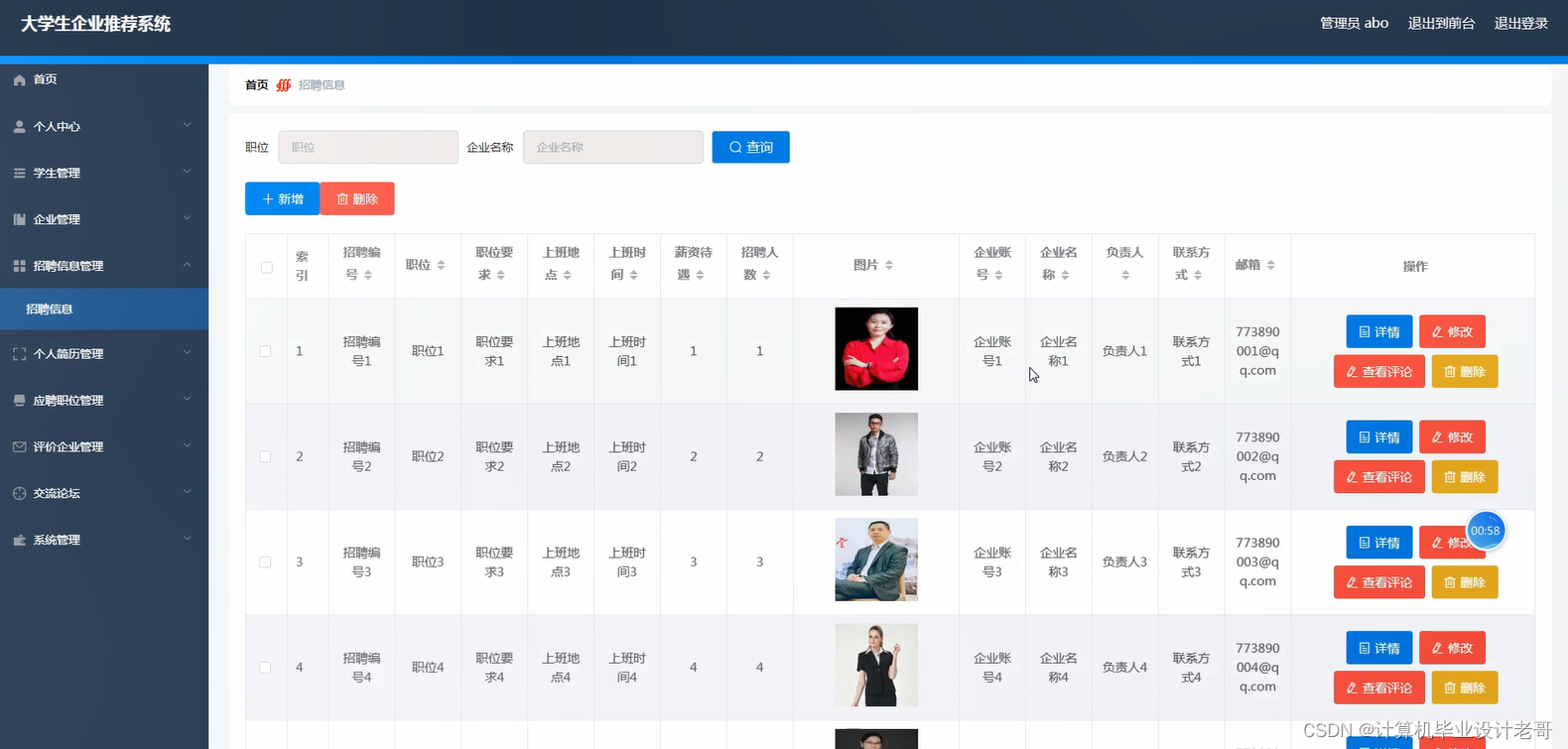Sort by 薪资待遇 column arrows

tap(700, 275)
